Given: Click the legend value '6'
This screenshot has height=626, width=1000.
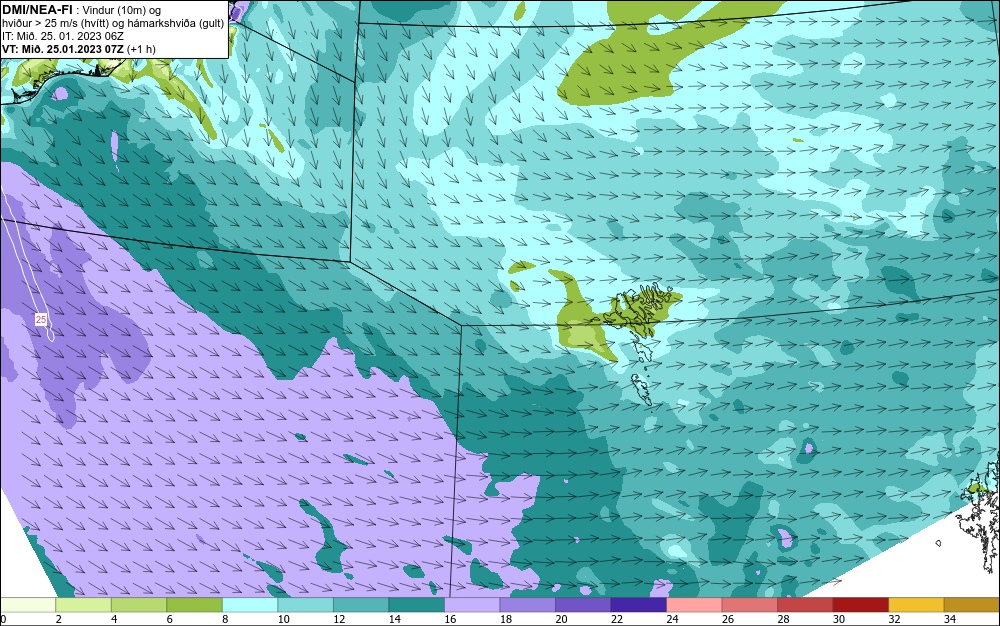Looking at the screenshot, I should click(x=170, y=619).
